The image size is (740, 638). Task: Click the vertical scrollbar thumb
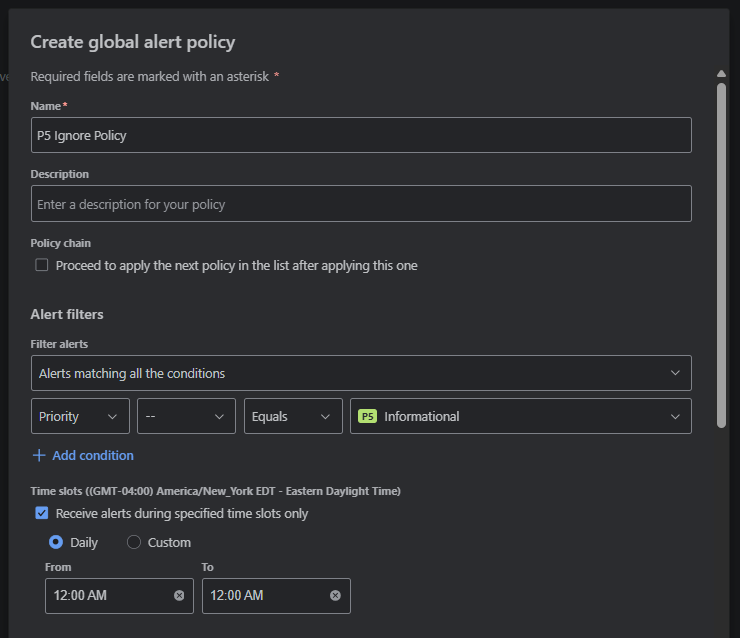coord(721,255)
